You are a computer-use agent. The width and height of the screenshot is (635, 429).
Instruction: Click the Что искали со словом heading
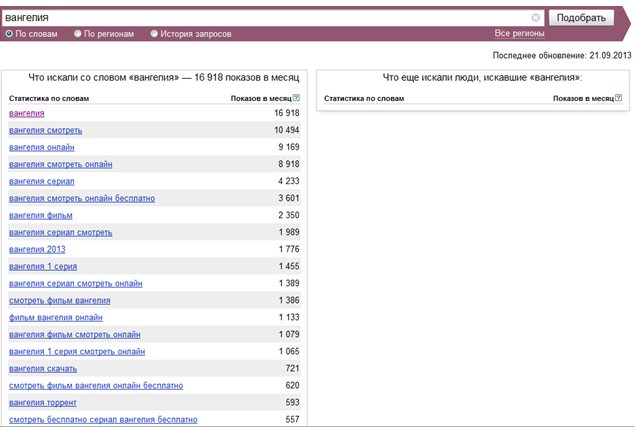pos(164,77)
